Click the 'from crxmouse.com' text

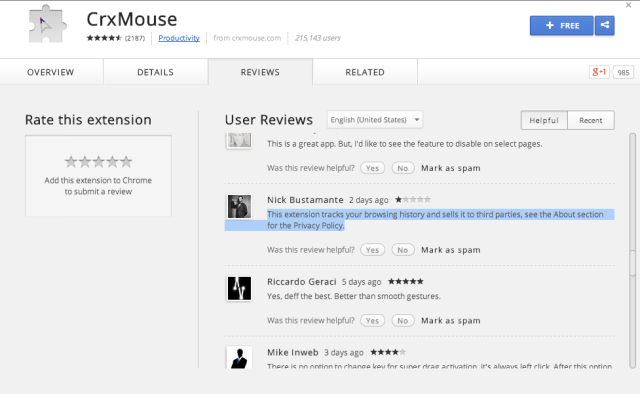click(x=247, y=38)
